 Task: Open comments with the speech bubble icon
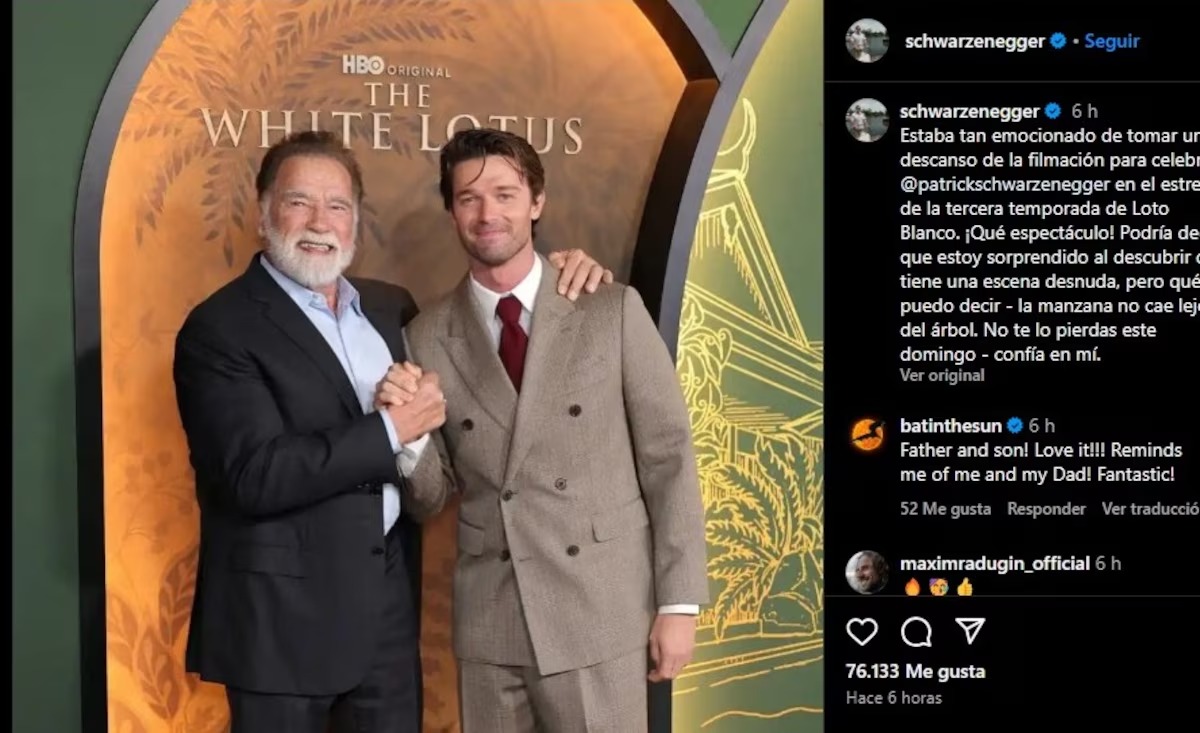tap(916, 631)
